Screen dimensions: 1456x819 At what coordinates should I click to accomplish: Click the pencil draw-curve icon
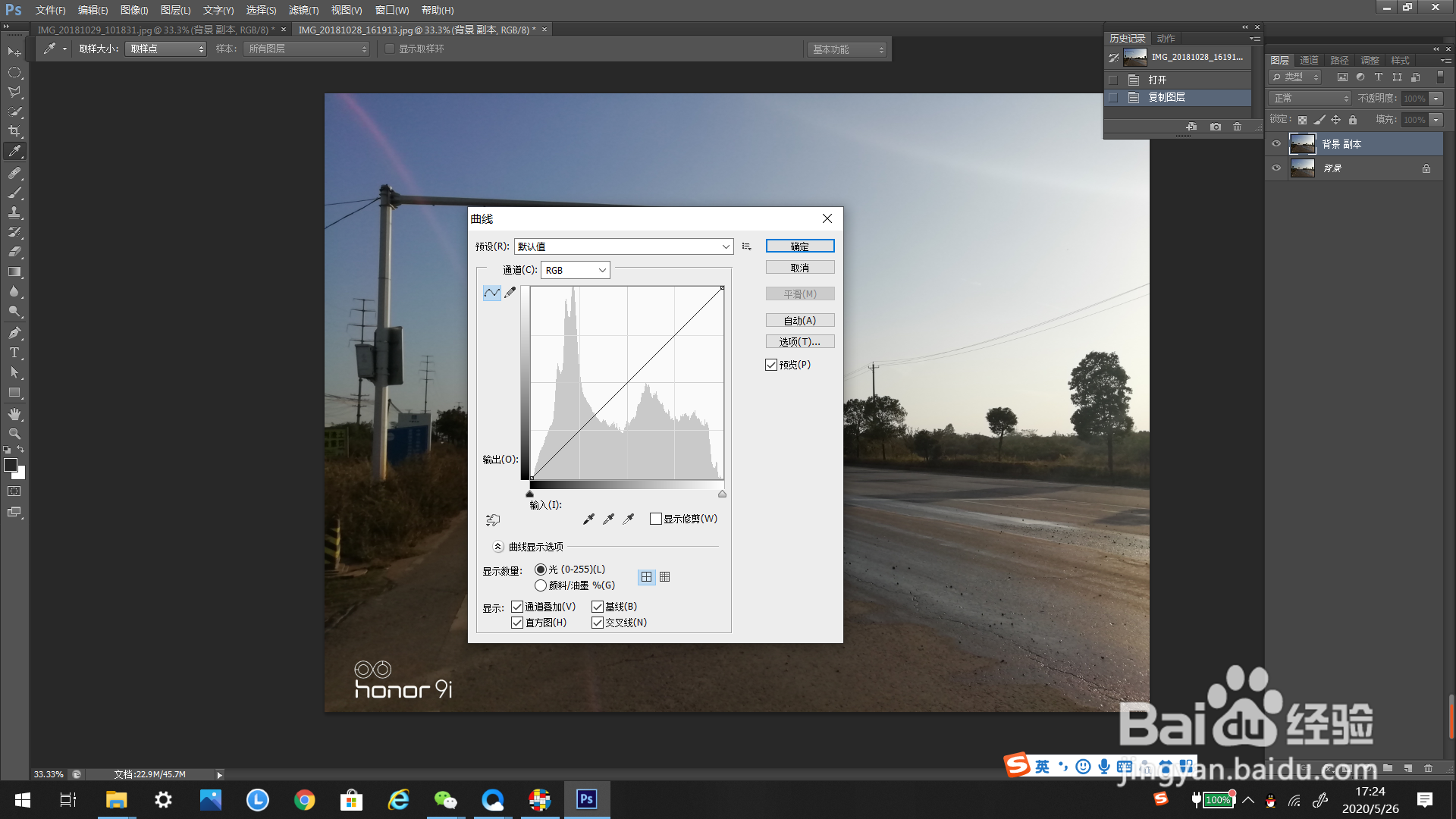pyautogui.click(x=510, y=293)
